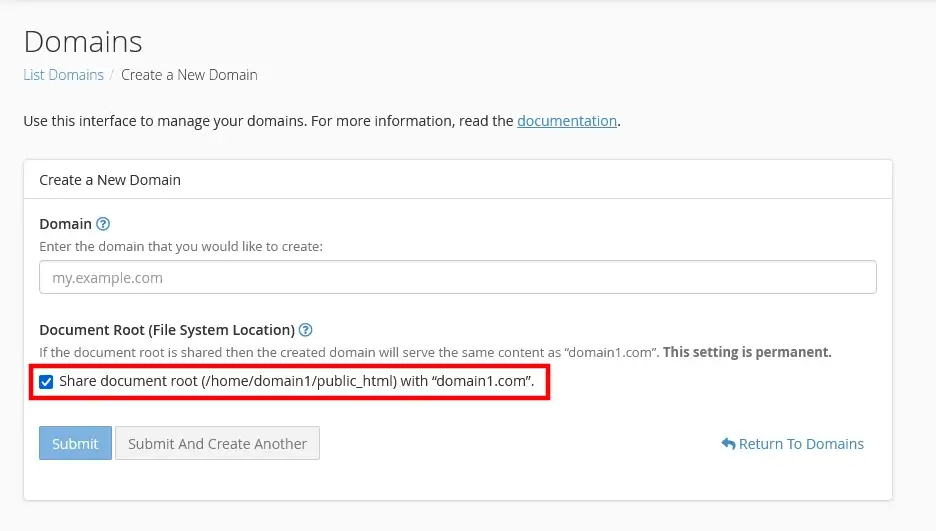936x531 pixels.
Task: Follow the documentation hyperlink
Action: pos(566,121)
